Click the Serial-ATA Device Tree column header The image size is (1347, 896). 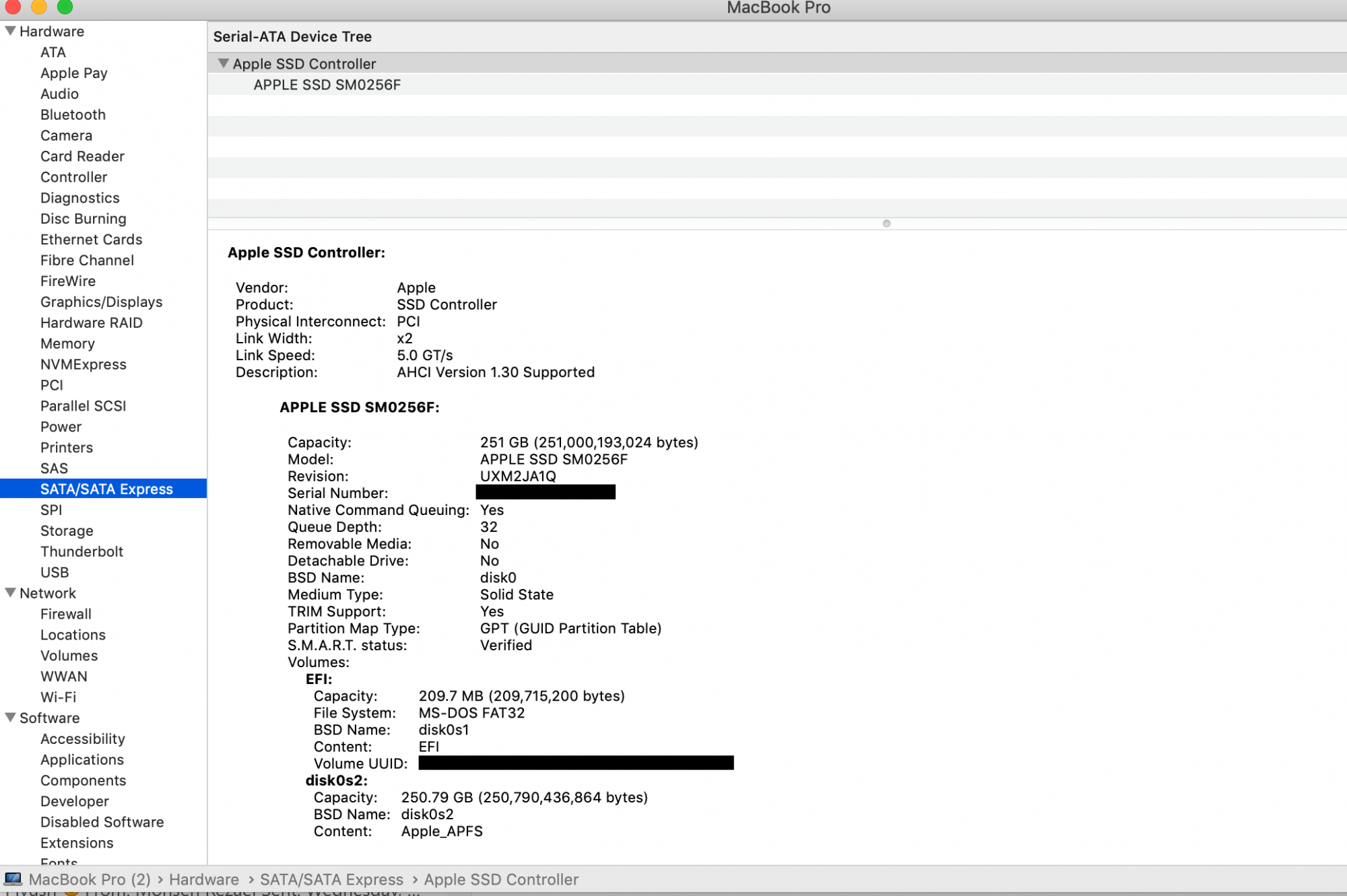[292, 37]
